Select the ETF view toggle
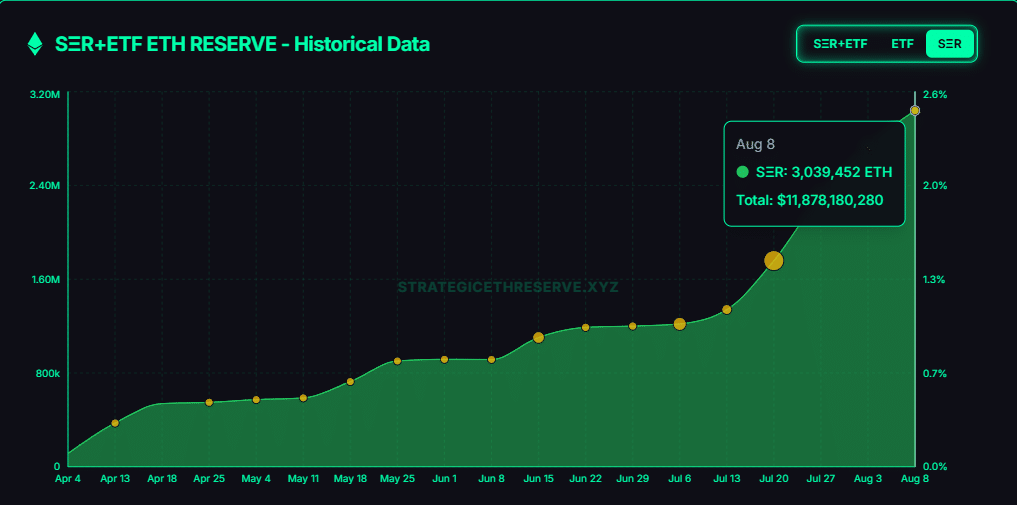Screen dimensions: 1017x505 tap(902, 44)
